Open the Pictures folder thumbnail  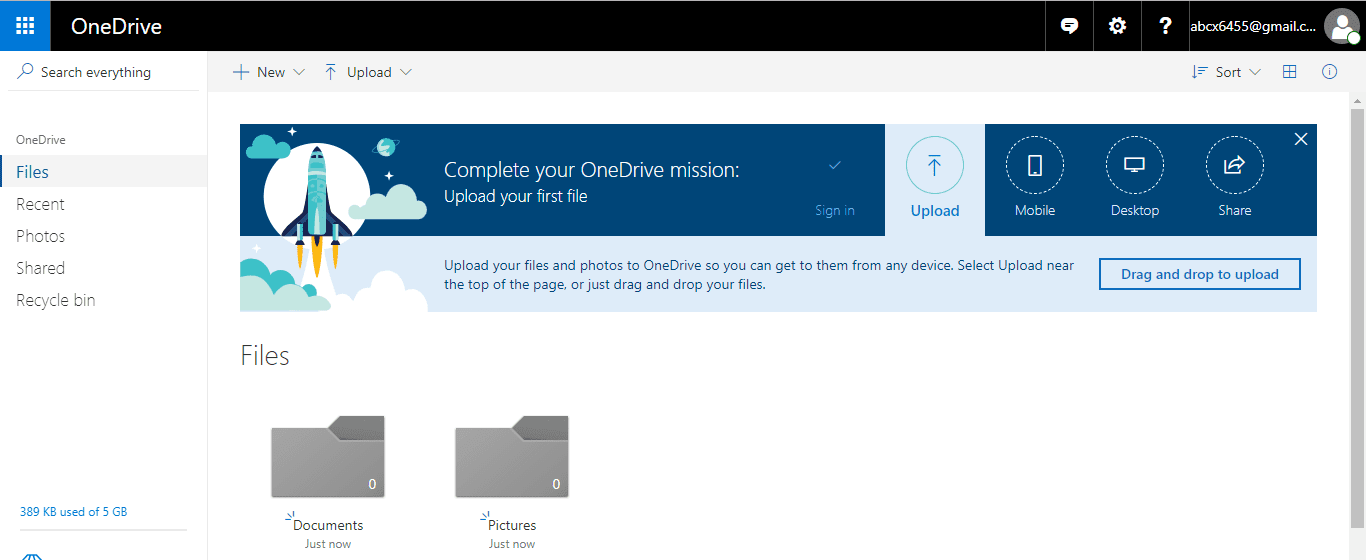pos(512,457)
